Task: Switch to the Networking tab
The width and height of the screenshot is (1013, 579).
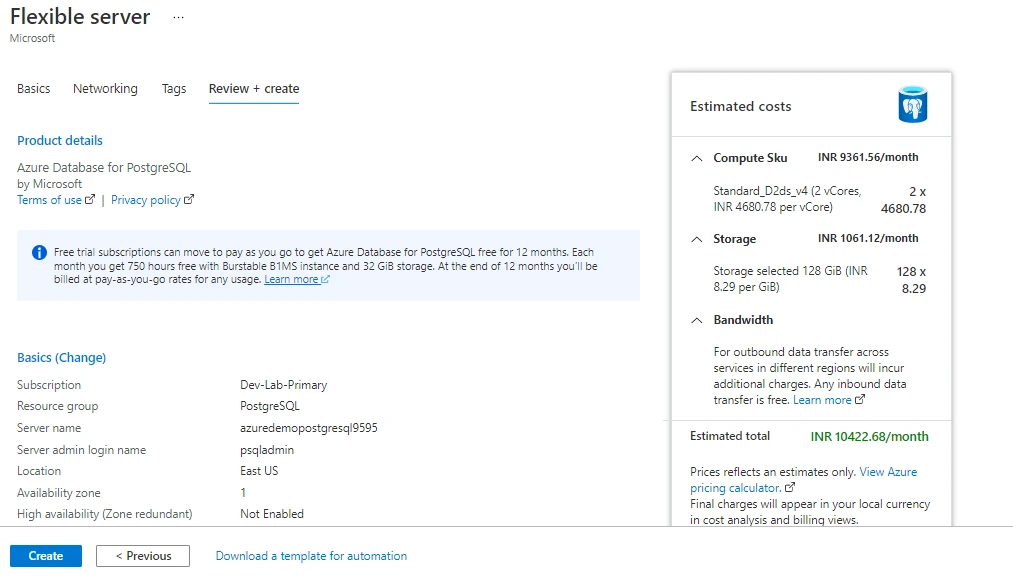Action: 105,88
